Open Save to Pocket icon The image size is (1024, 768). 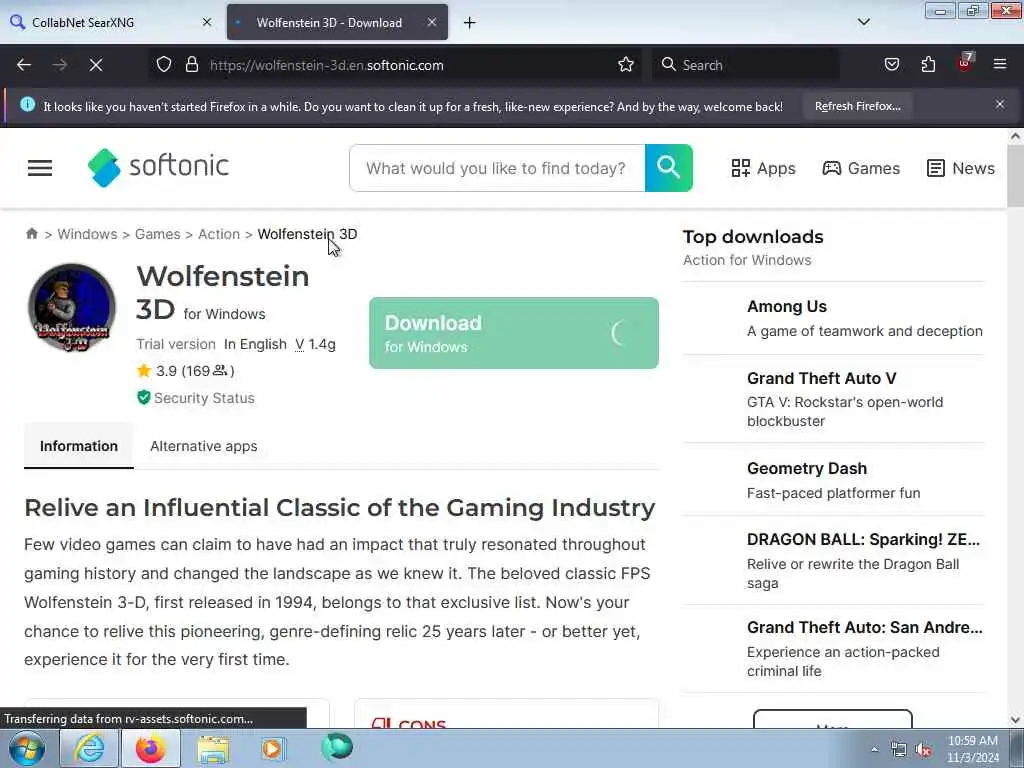click(x=891, y=65)
